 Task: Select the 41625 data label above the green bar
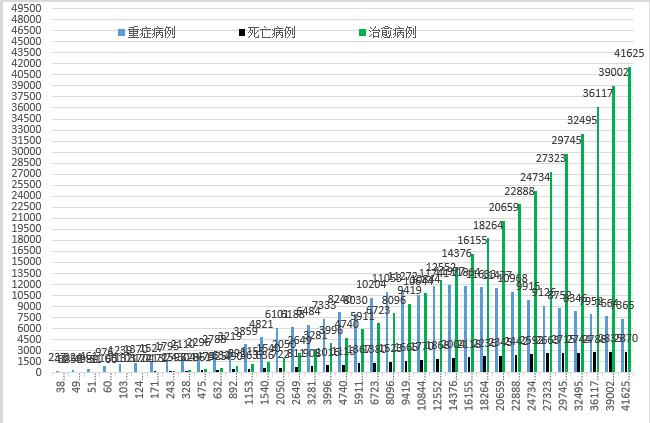pyautogui.click(x=629, y=53)
